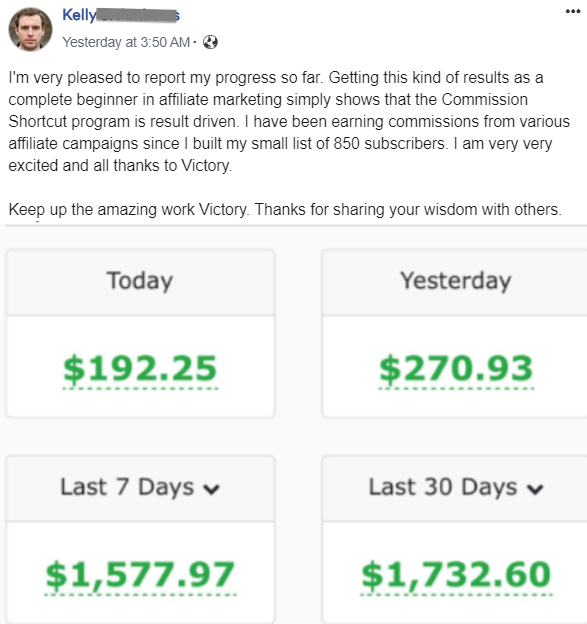Click the Today earnings card body
The height and width of the screenshot is (624, 587).
(140, 367)
